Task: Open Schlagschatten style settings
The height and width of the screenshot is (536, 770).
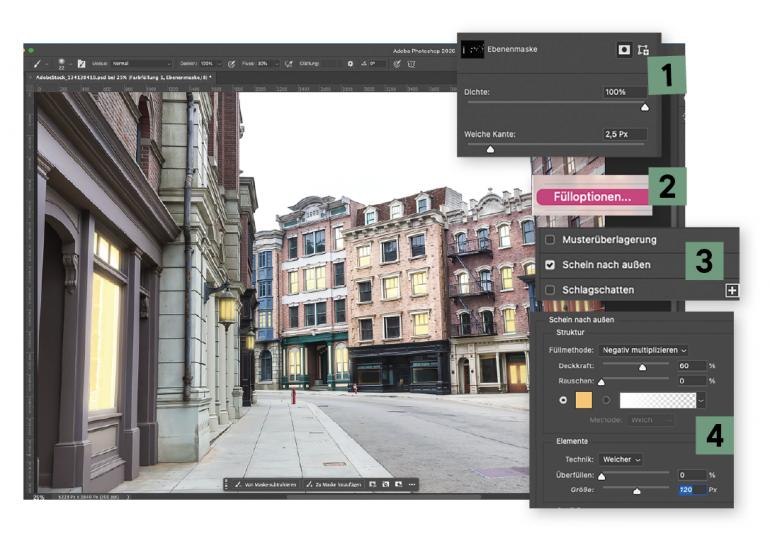Action: 598,290
